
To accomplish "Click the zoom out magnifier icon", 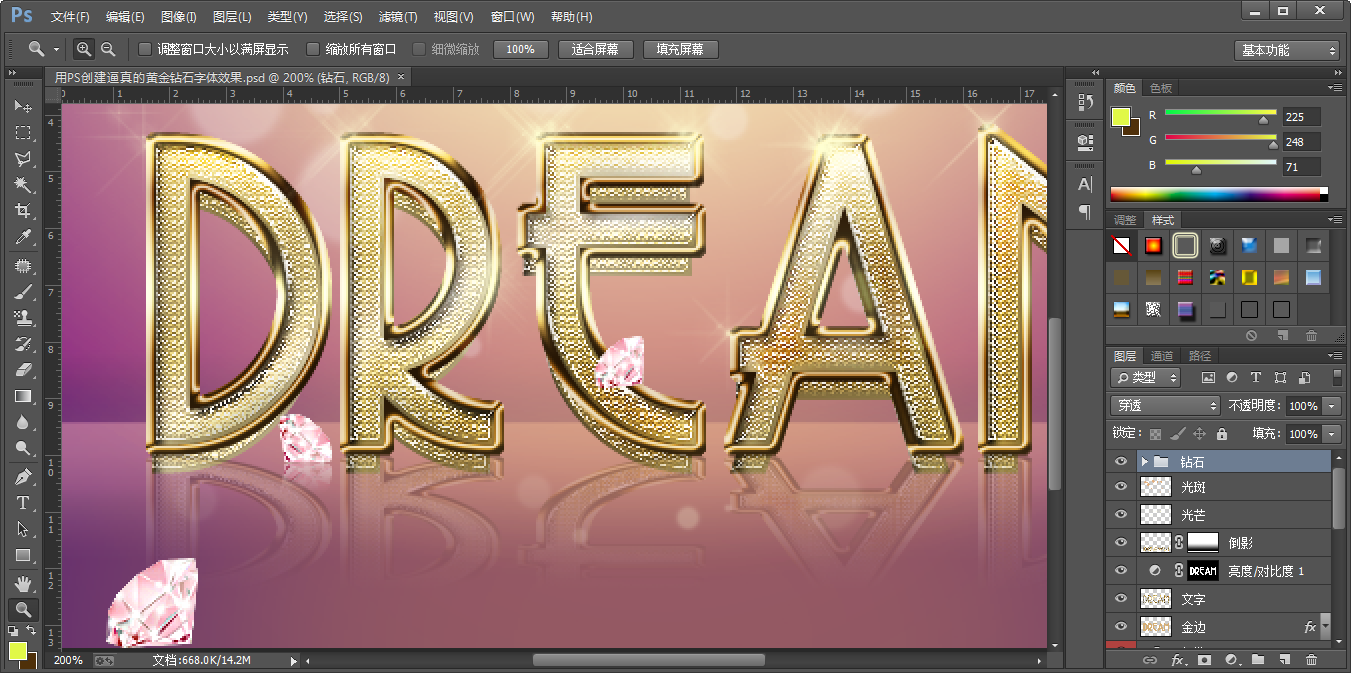I will [x=108, y=49].
